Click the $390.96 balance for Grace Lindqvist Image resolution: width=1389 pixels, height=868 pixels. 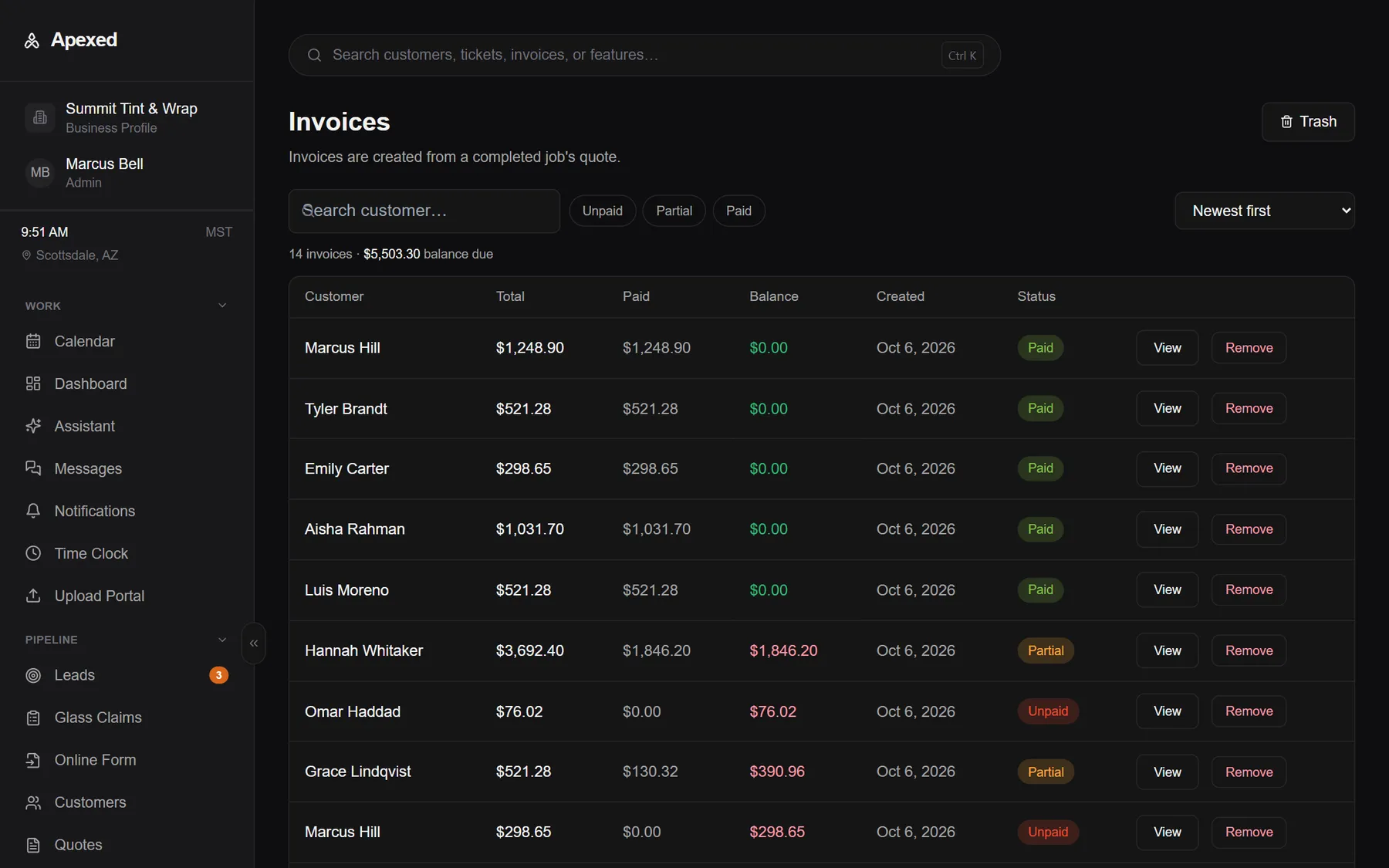[777, 772]
